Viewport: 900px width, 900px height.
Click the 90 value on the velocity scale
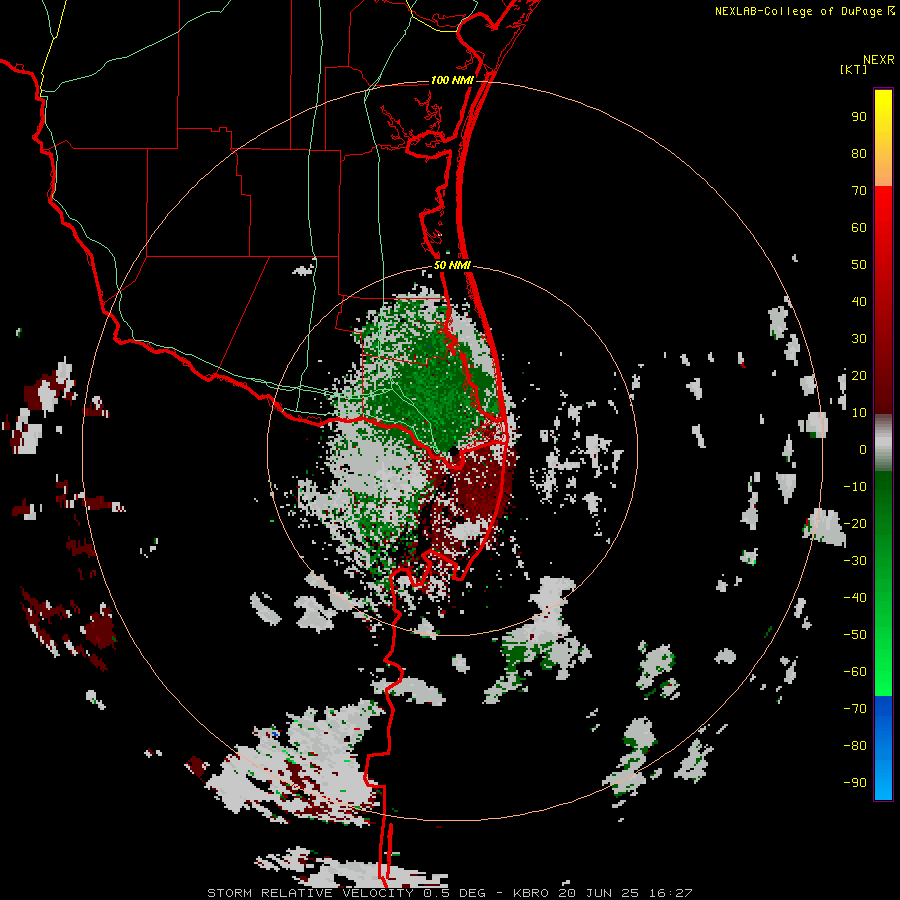pyautogui.click(x=859, y=117)
